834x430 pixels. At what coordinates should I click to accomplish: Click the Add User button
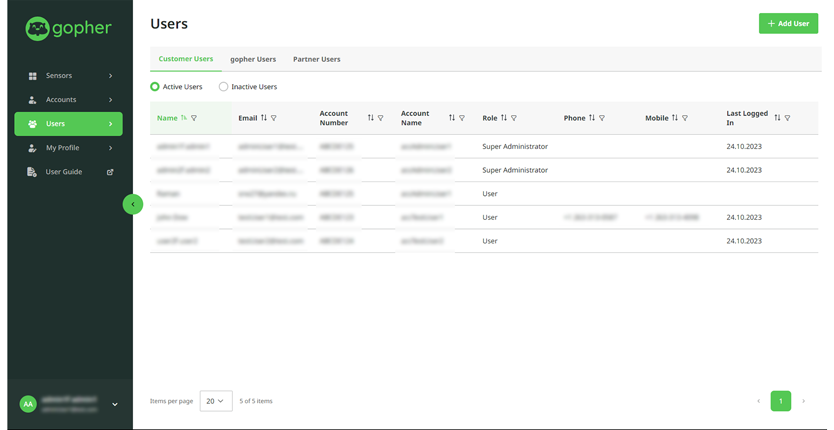coord(788,23)
